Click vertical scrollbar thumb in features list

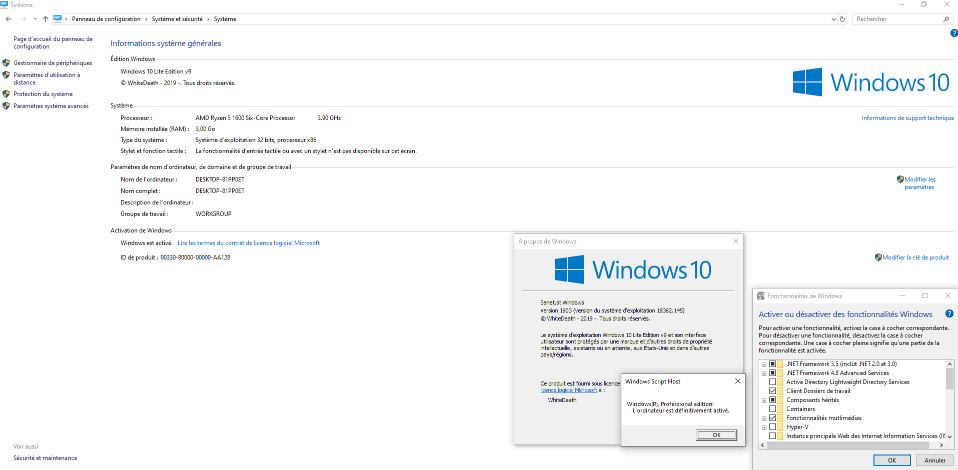pos(949,378)
